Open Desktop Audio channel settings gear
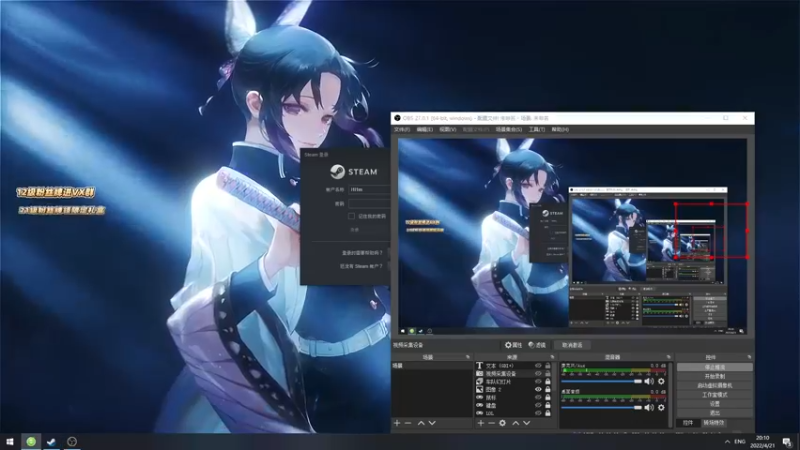This screenshot has width=800, height=450. 661,408
